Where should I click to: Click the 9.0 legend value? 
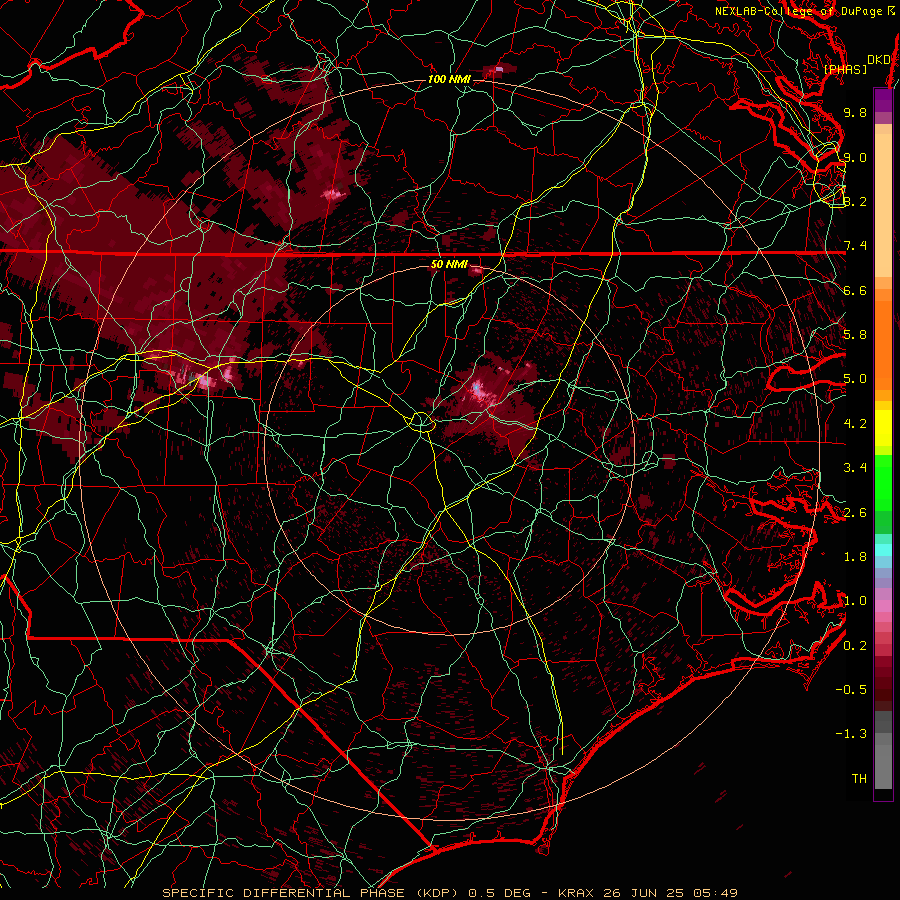[x=855, y=157]
